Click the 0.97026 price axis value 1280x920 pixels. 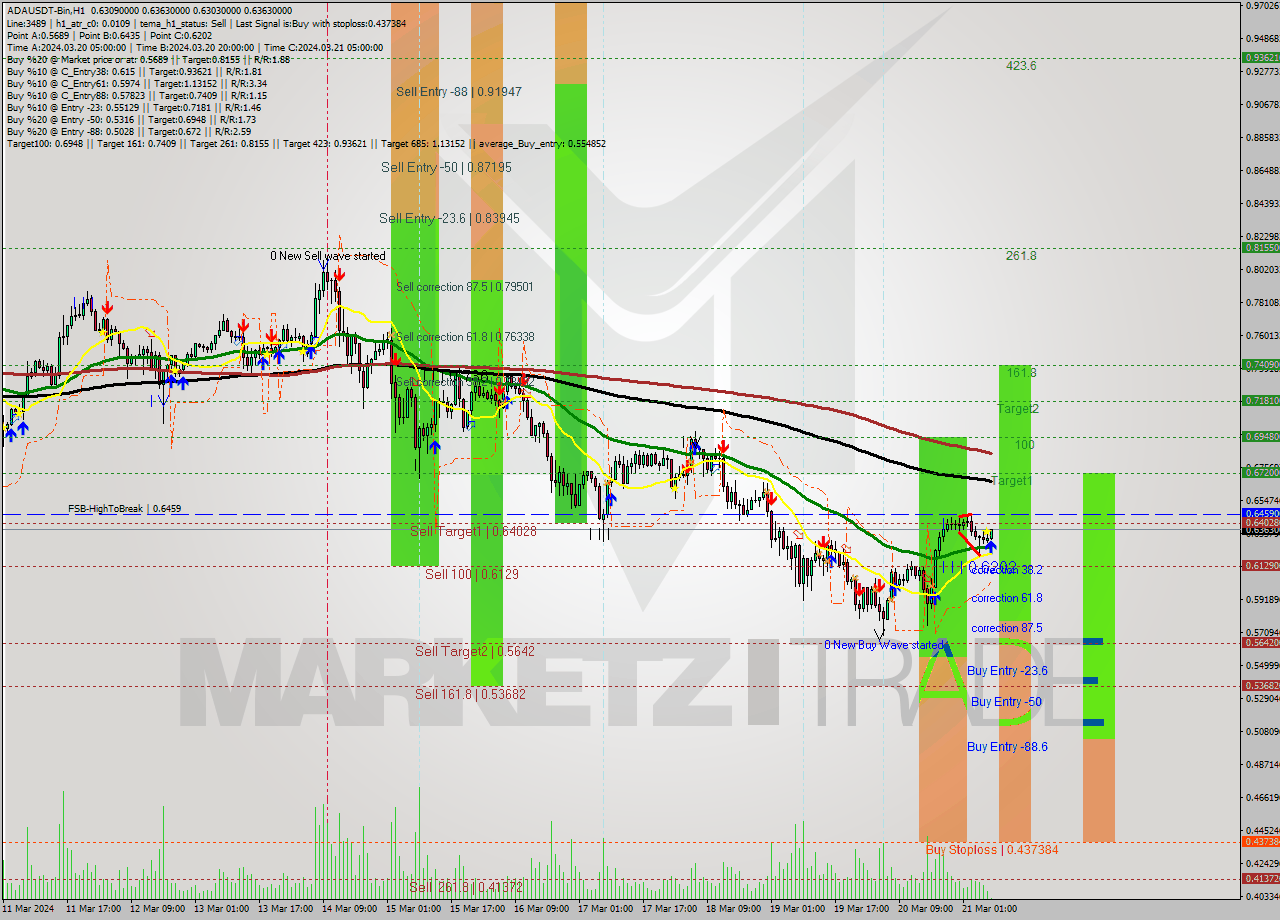point(1262,6)
